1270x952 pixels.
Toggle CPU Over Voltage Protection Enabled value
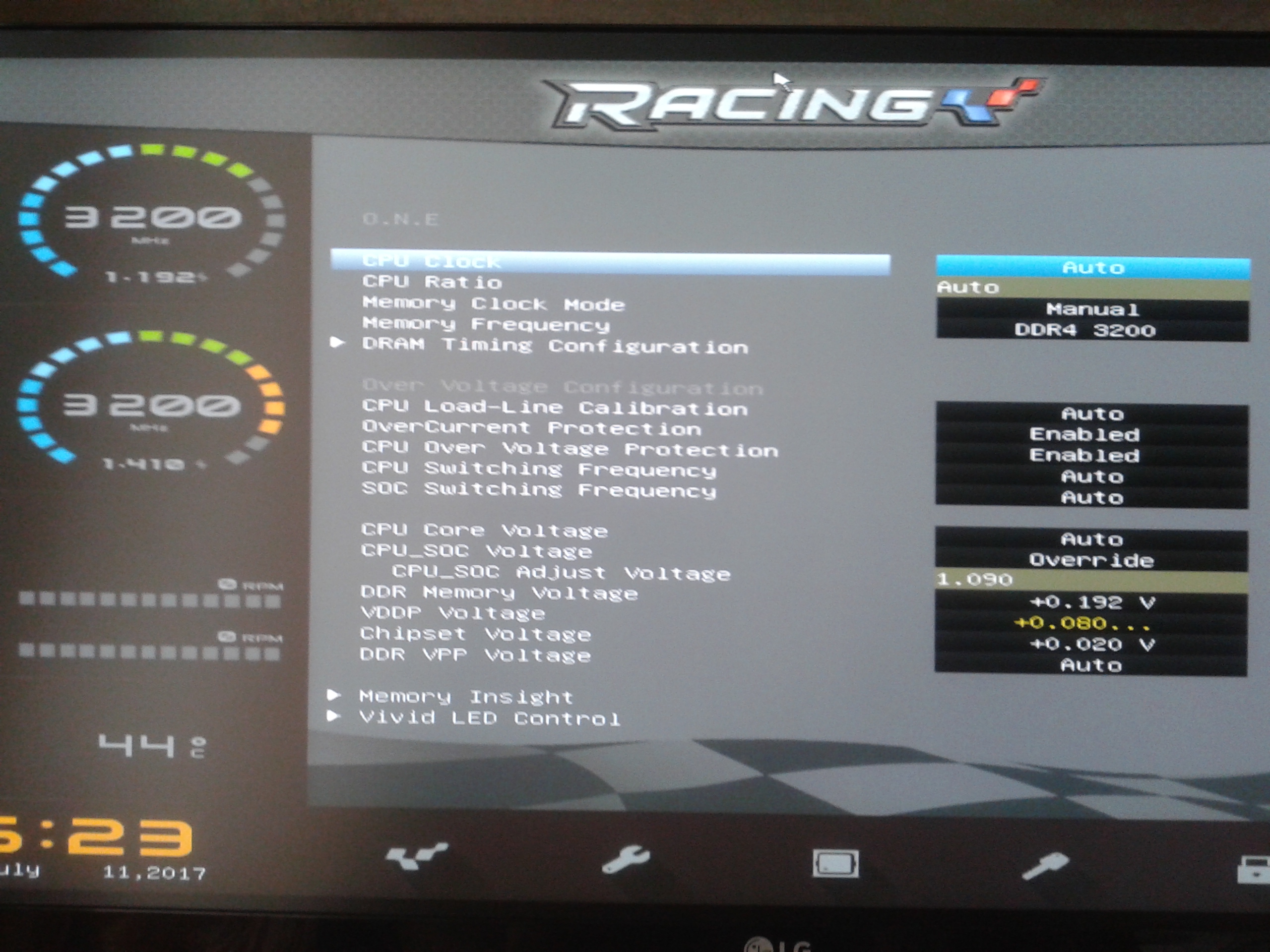(x=1084, y=456)
